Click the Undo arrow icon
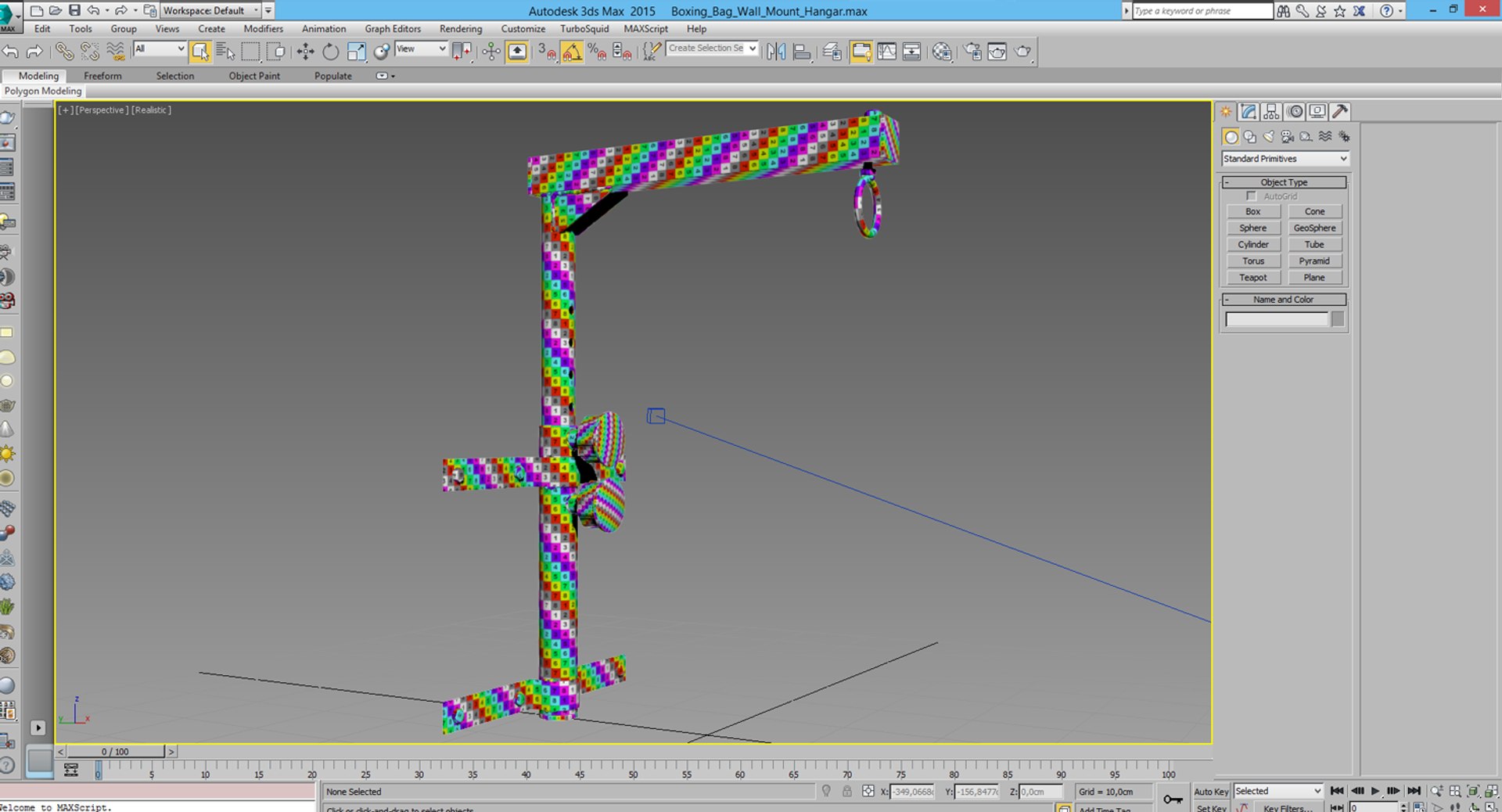The width and height of the screenshot is (1502, 812). [x=11, y=52]
